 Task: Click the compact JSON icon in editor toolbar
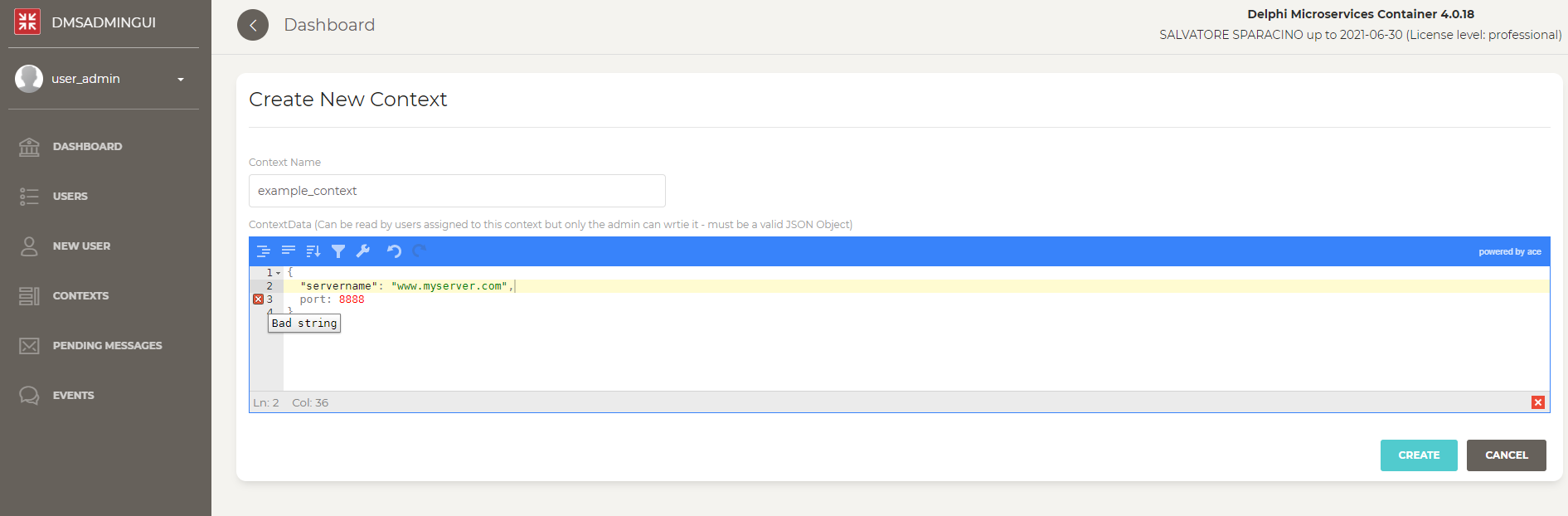[x=289, y=251]
